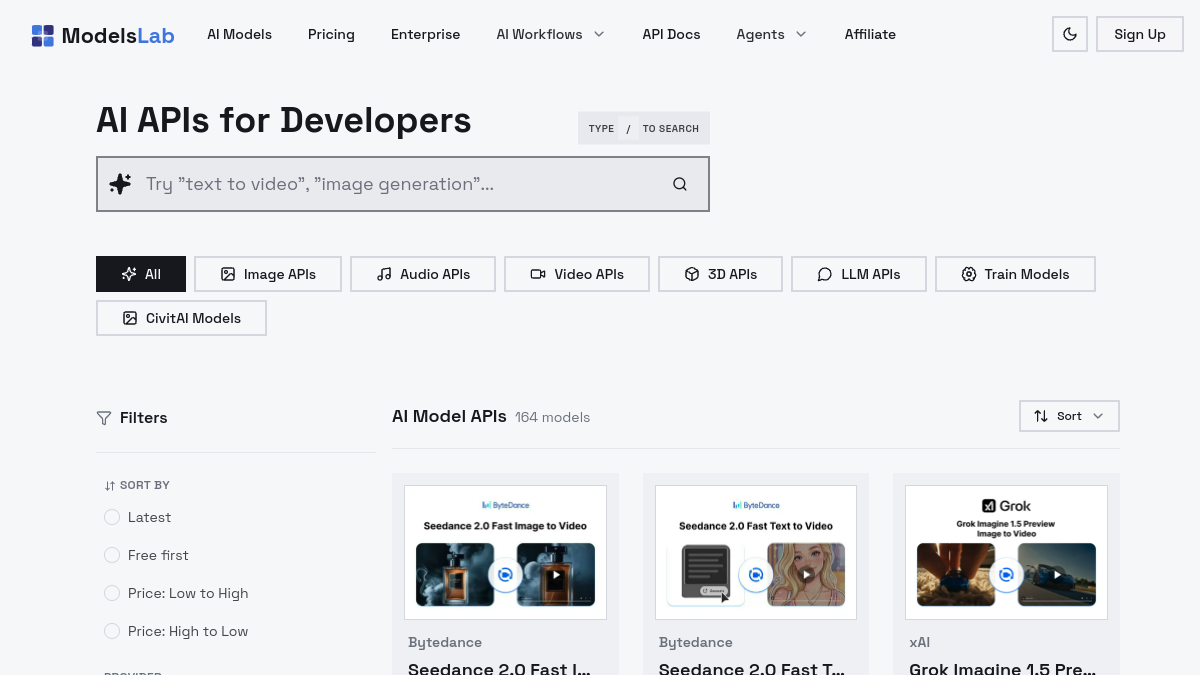
Task: Click the Filters funnel icon
Action: click(x=104, y=418)
